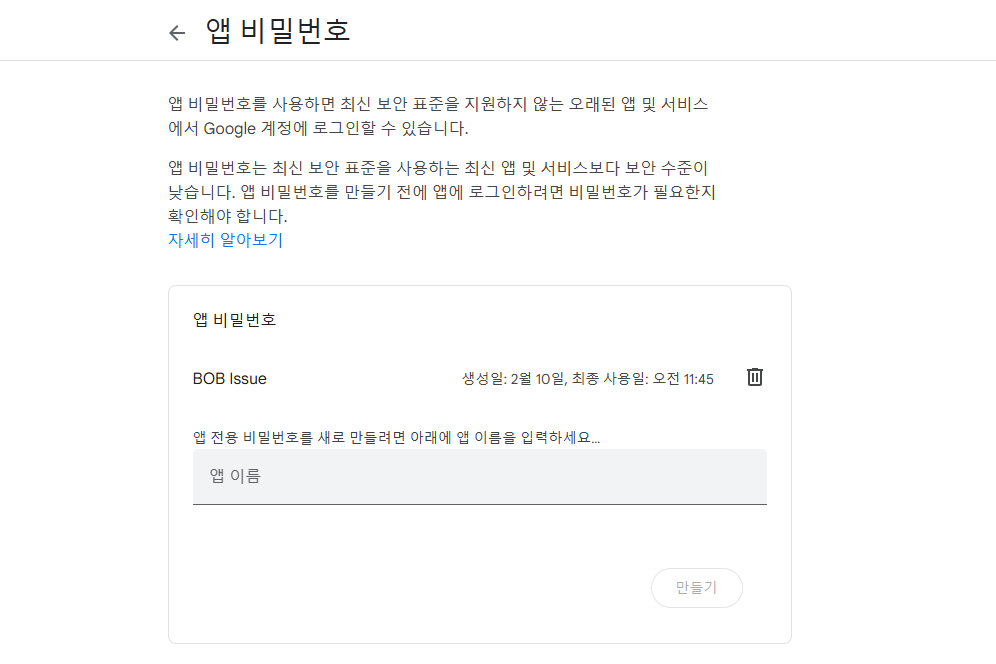The width and height of the screenshot is (996, 664).
Task: Click the page title 앱 비밀번호
Action: click(x=278, y=30)
